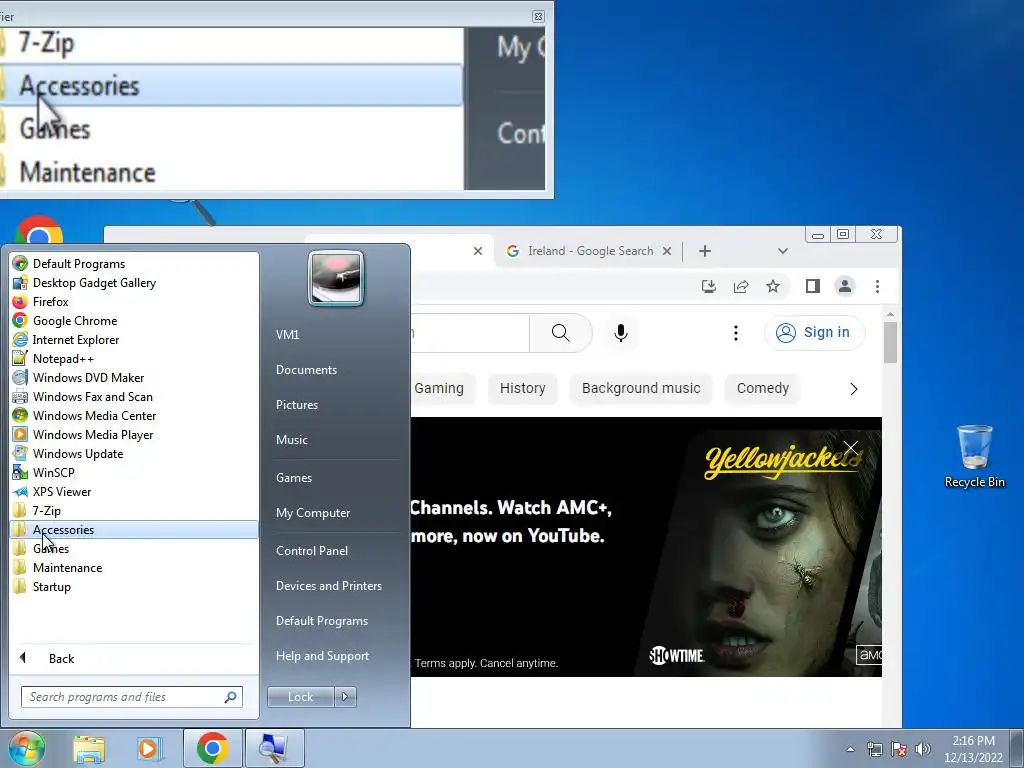
Task: Open Documents from the Start menu
Action: pos(306,370)
